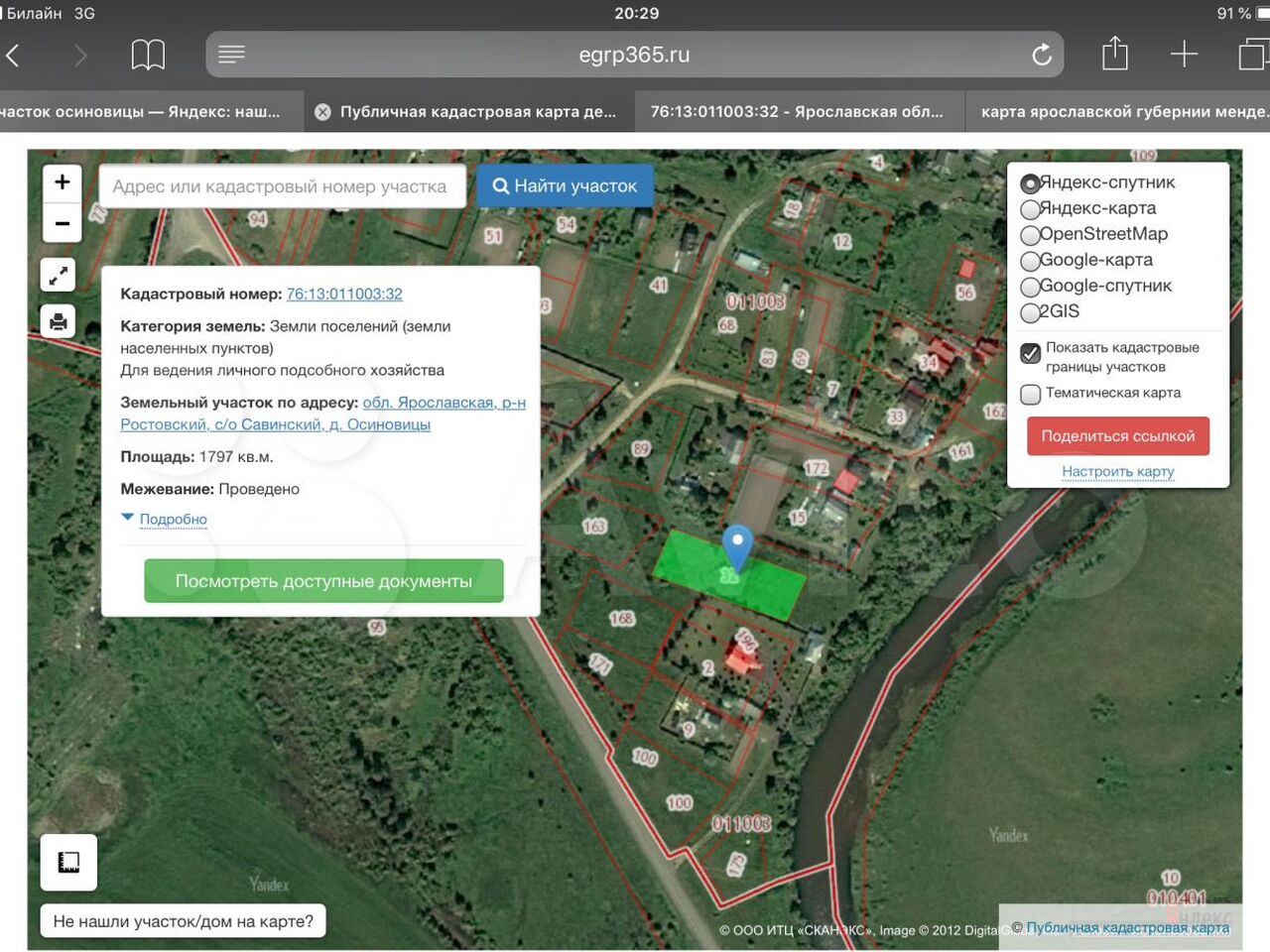The width and height of the screenshot is (1270, 952).
Task: Open the обл. Ярославская address link
Action: point(323,414)
